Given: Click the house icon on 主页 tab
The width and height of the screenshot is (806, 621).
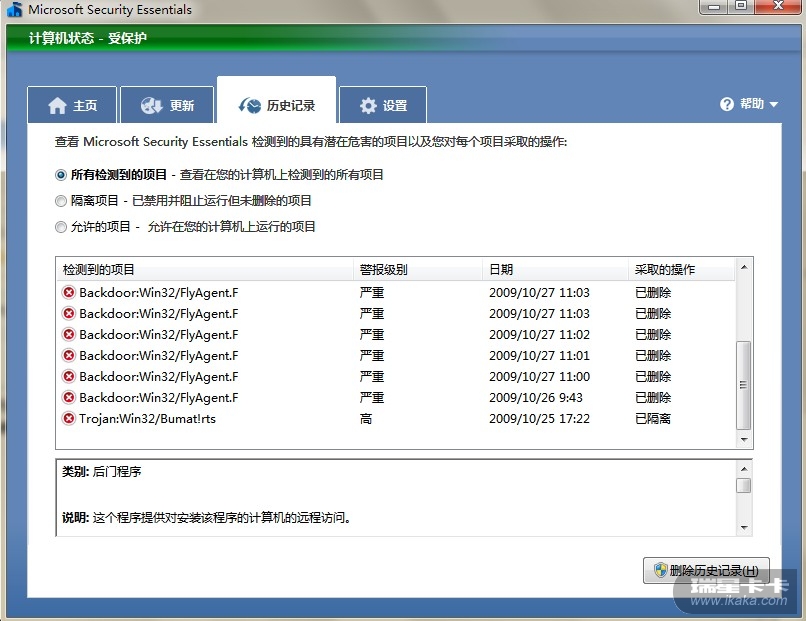Looking at the screenshot, I should click(57, 105).
